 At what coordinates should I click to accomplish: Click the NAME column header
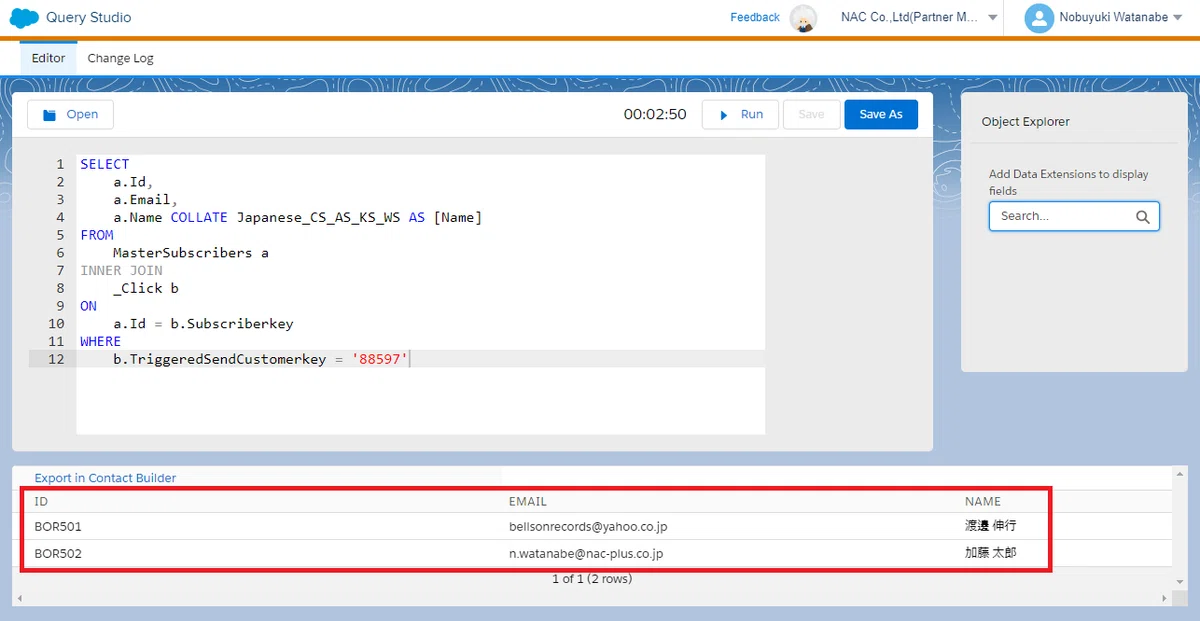[983, 501]
